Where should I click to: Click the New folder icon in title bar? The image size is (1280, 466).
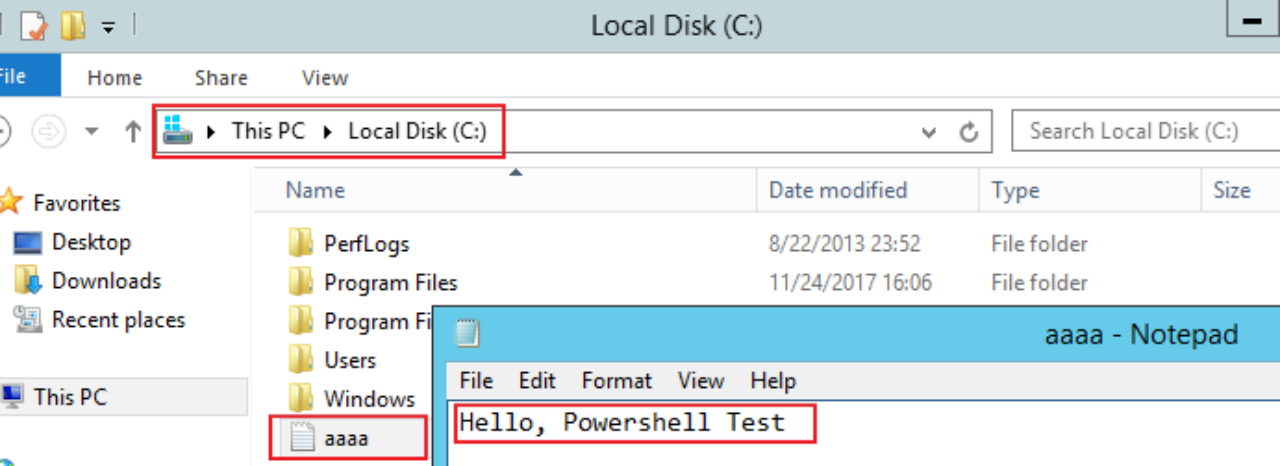73,25
